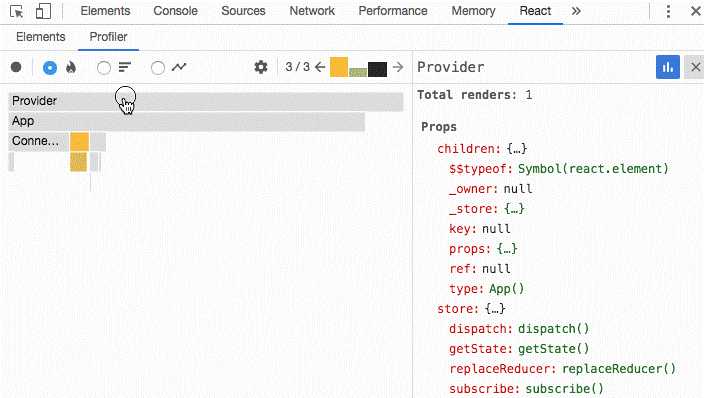
Task: Click the Conne... component bar
Action: [39, 141]
